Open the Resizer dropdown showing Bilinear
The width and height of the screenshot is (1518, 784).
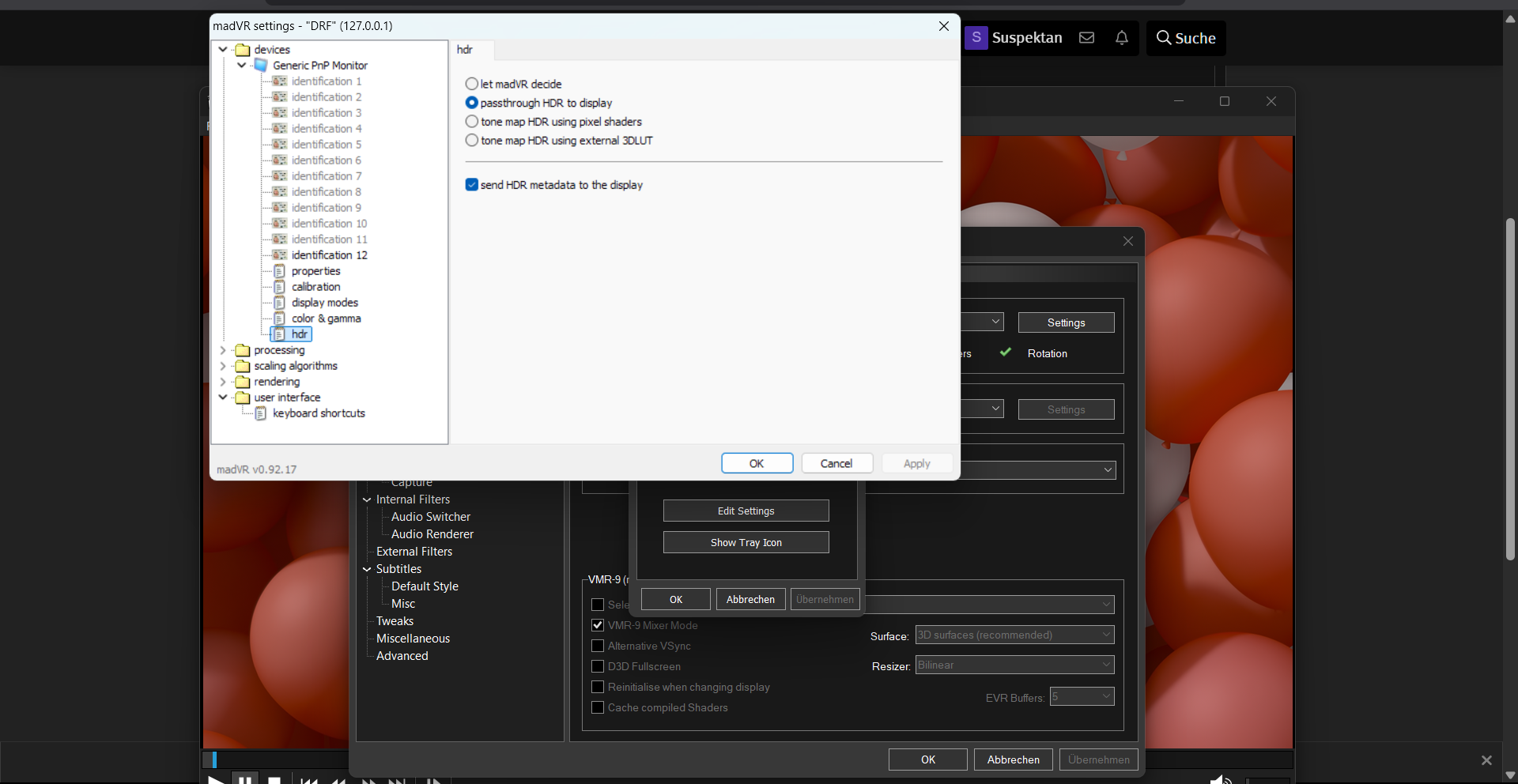pos(1014,665)
